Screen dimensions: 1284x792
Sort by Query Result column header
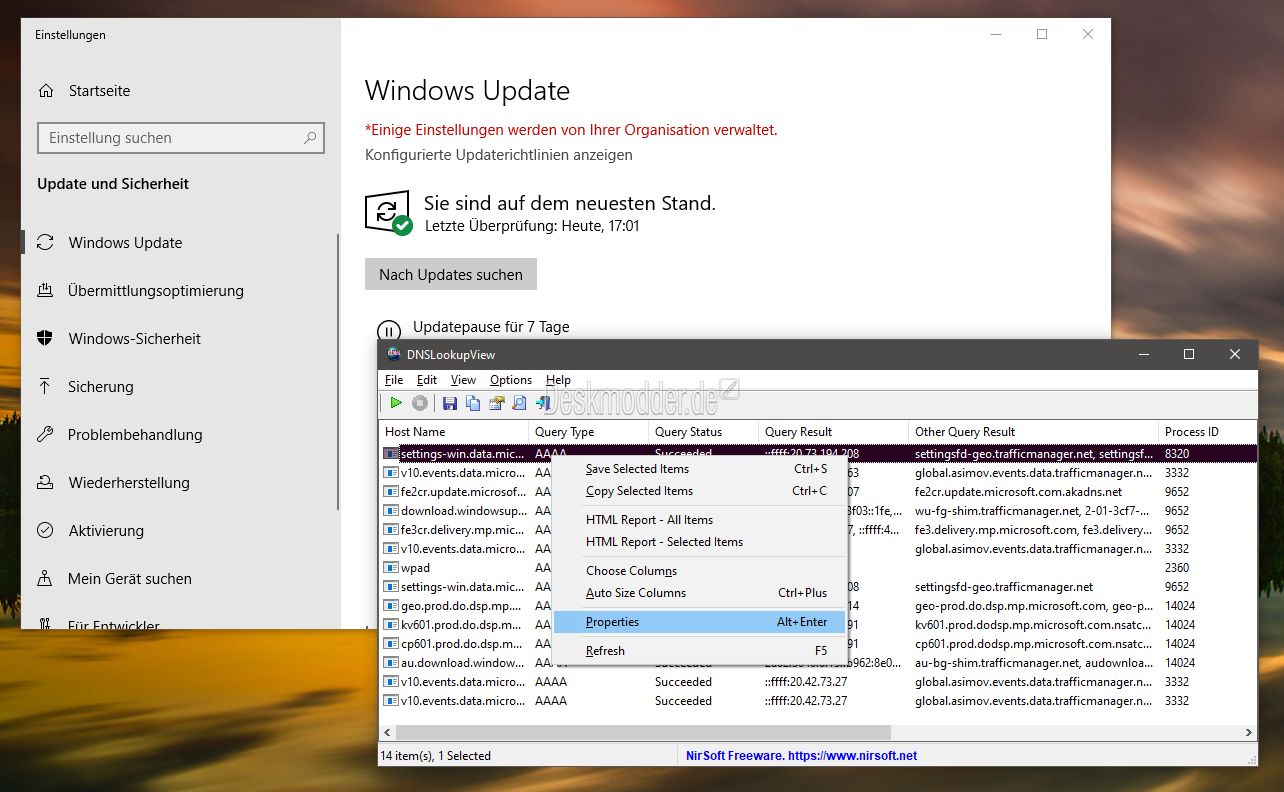(x=833, y=432)
